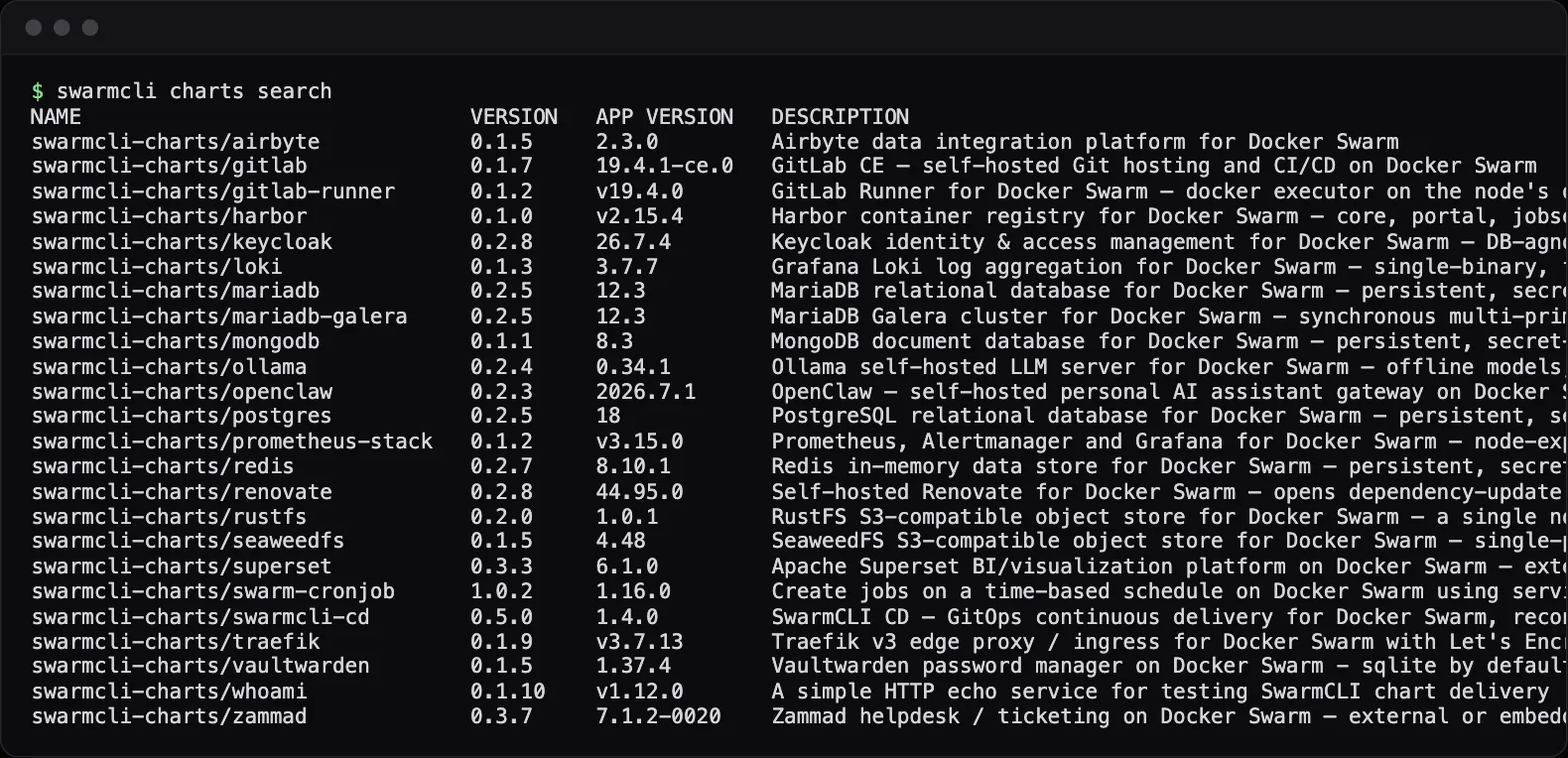
Task: Select the swarmcli-charts/ollama chart name
Action: pyautogui.click(x=169, y=367)
